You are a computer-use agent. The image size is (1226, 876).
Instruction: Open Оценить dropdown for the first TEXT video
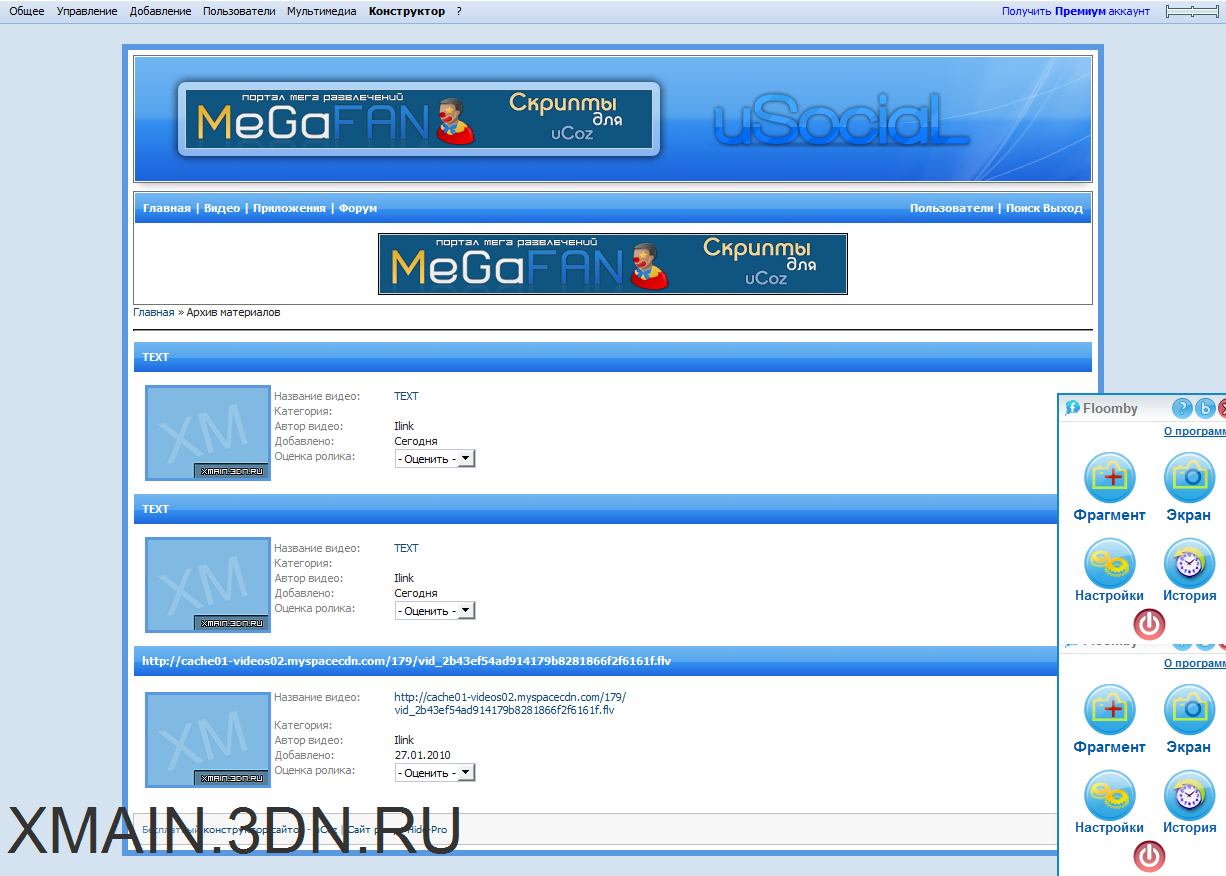point(435,459)
